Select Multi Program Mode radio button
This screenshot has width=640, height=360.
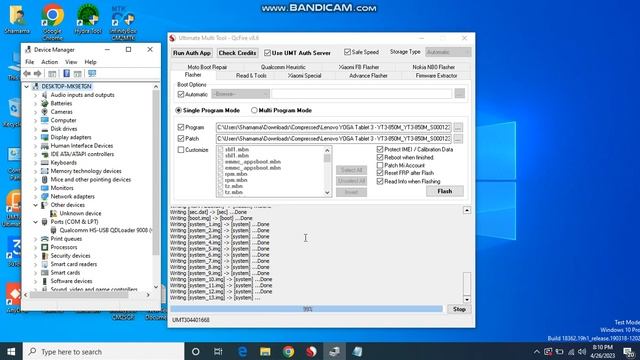point(254,110)
